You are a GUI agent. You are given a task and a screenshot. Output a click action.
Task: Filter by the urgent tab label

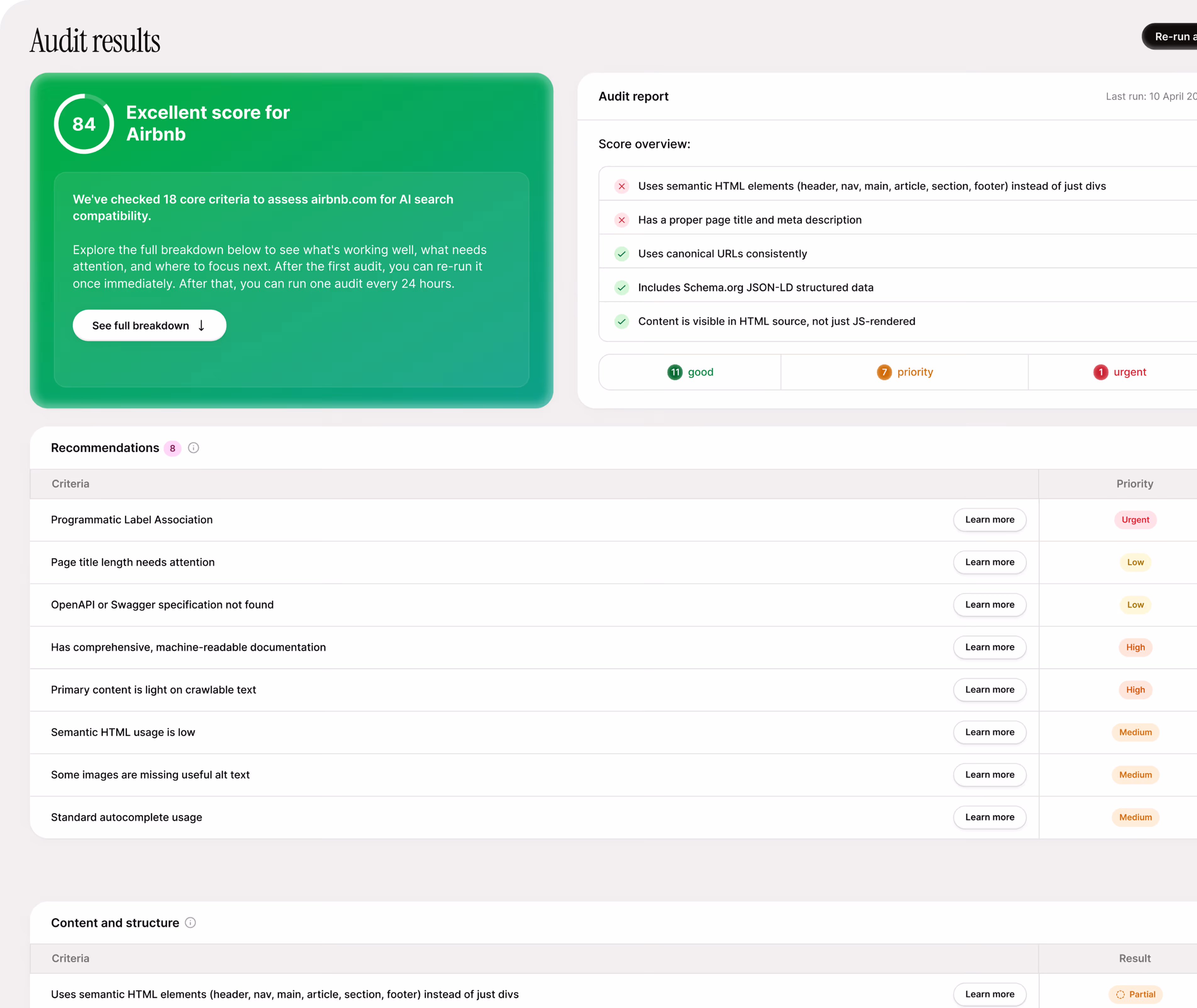point(1130,372)
